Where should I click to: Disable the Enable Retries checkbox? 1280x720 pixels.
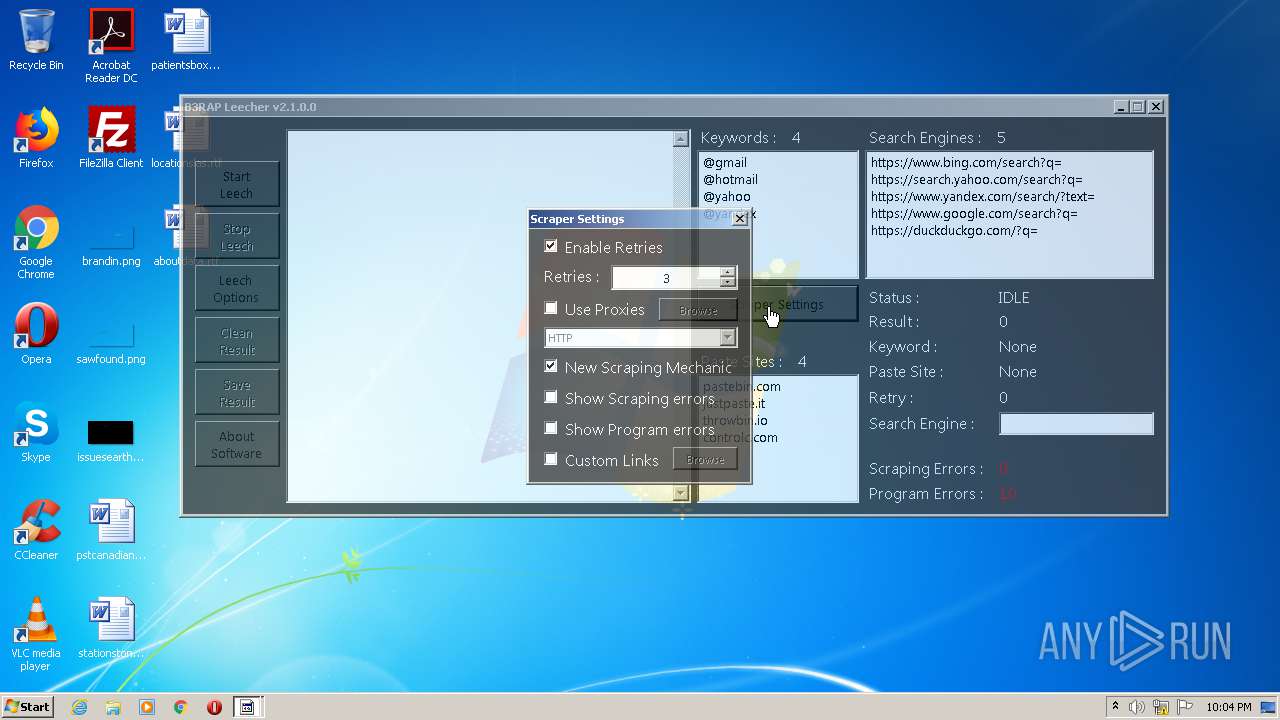pyautogui.click(x=550, y=246)
